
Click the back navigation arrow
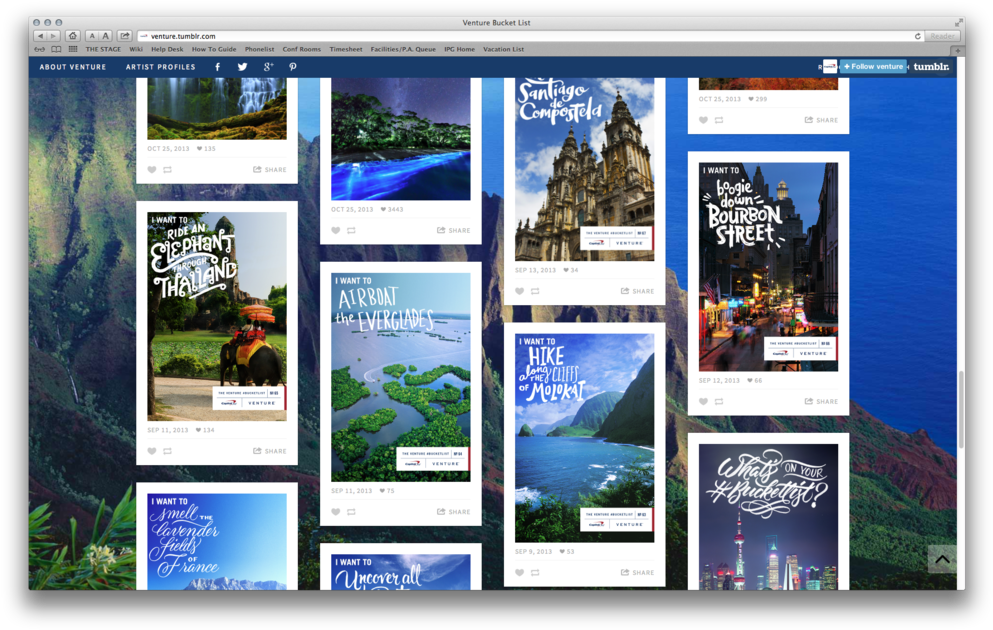tap(40, 35)
